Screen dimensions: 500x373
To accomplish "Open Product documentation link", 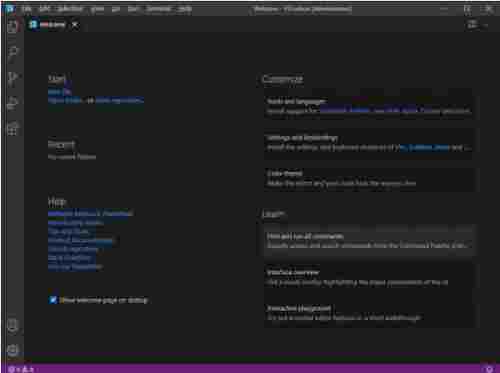I will click(x=80, y=240).
